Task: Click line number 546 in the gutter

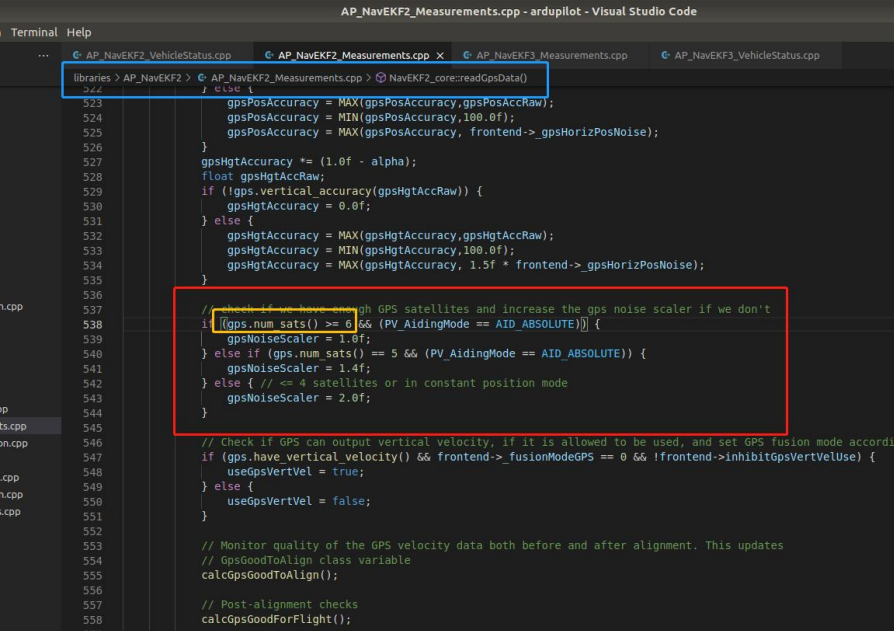Action: [x=92, y=443]
